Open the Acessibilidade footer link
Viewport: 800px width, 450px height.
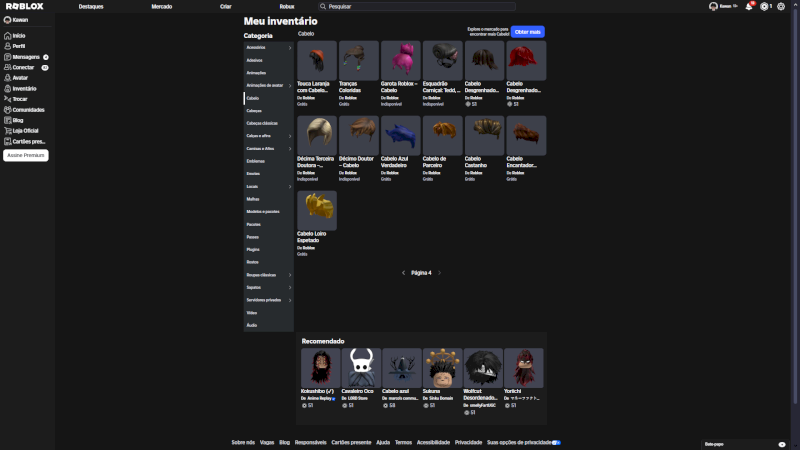point(433,442)
